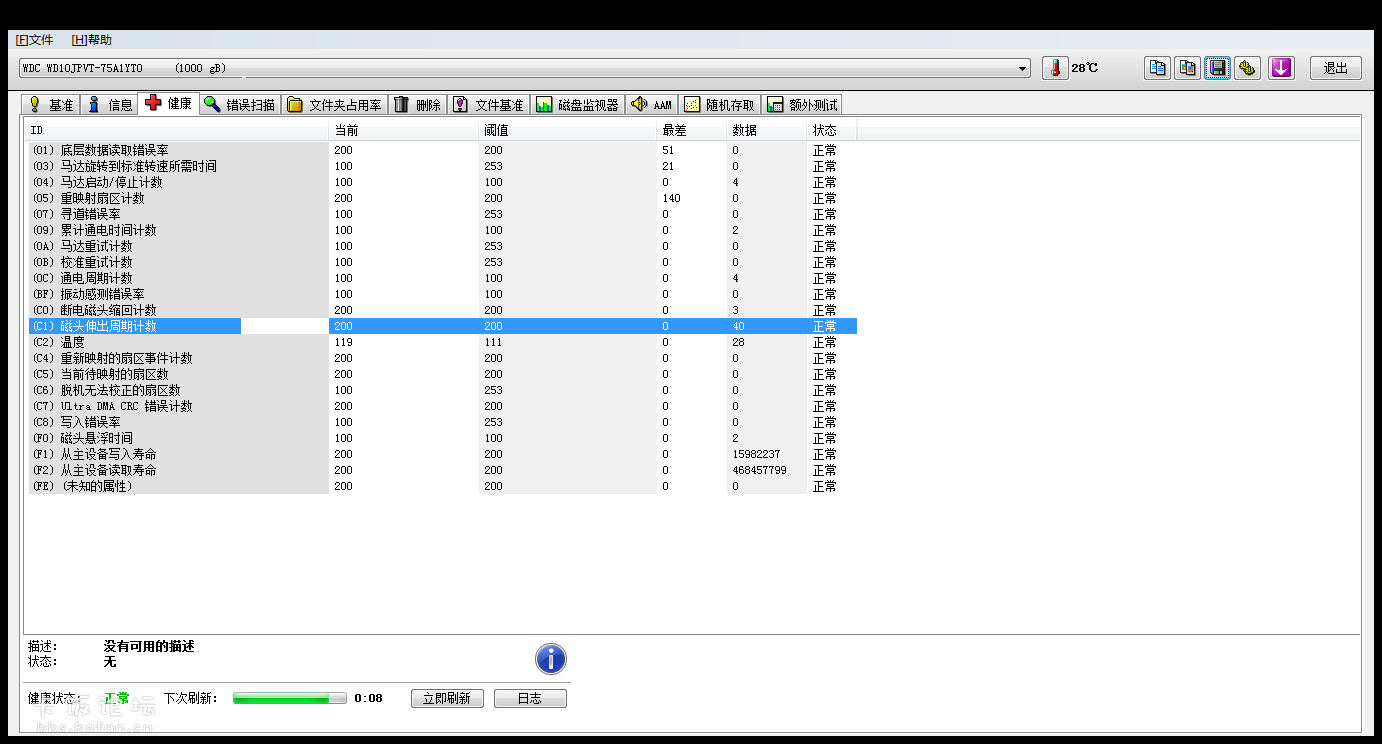The image size is (1382, 744).
Task: Switch to the 信息 info tab
Action: point(109,105)
